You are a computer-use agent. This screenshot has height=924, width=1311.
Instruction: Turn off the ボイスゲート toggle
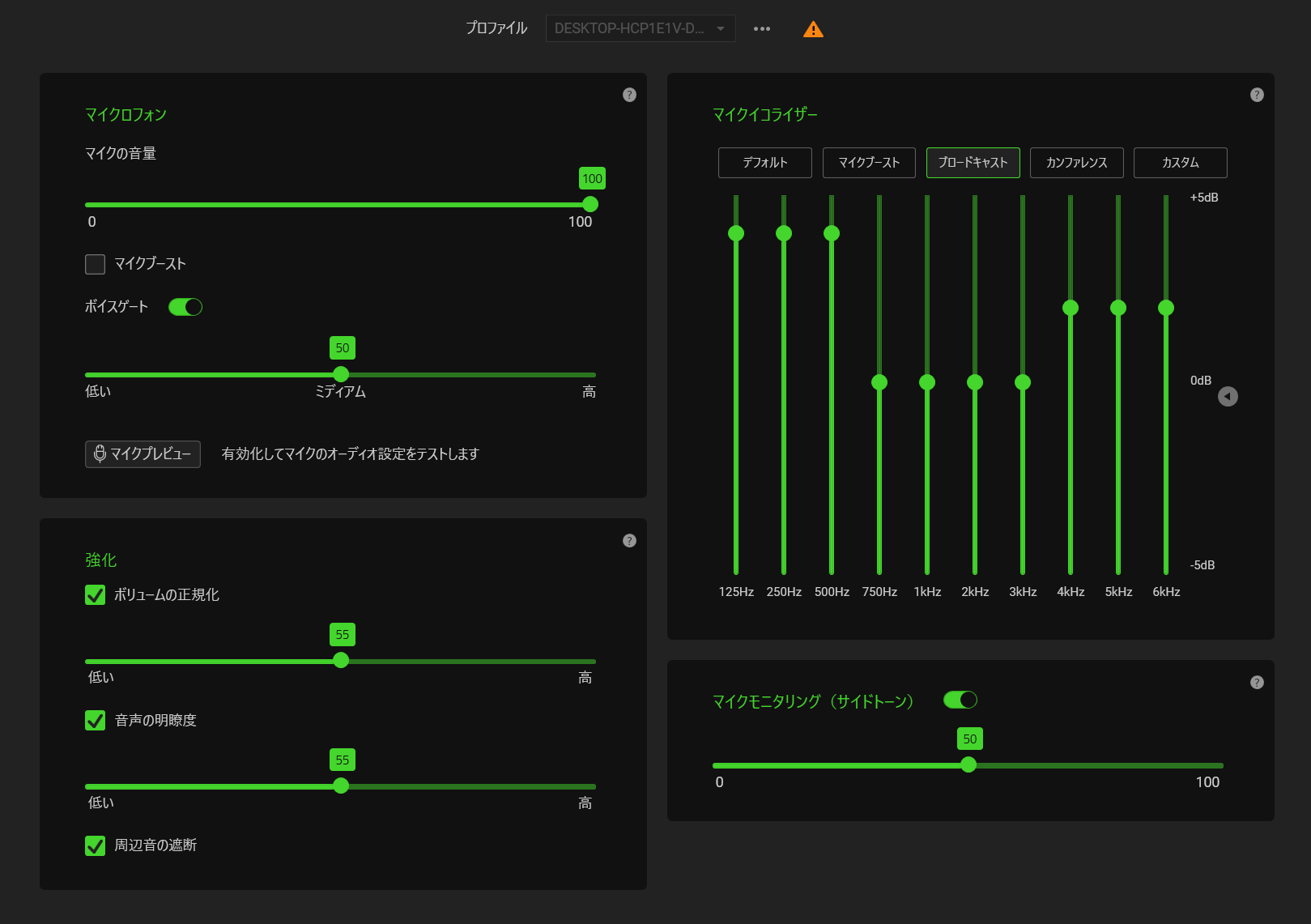pyautogui.click(x=185, y=307)
